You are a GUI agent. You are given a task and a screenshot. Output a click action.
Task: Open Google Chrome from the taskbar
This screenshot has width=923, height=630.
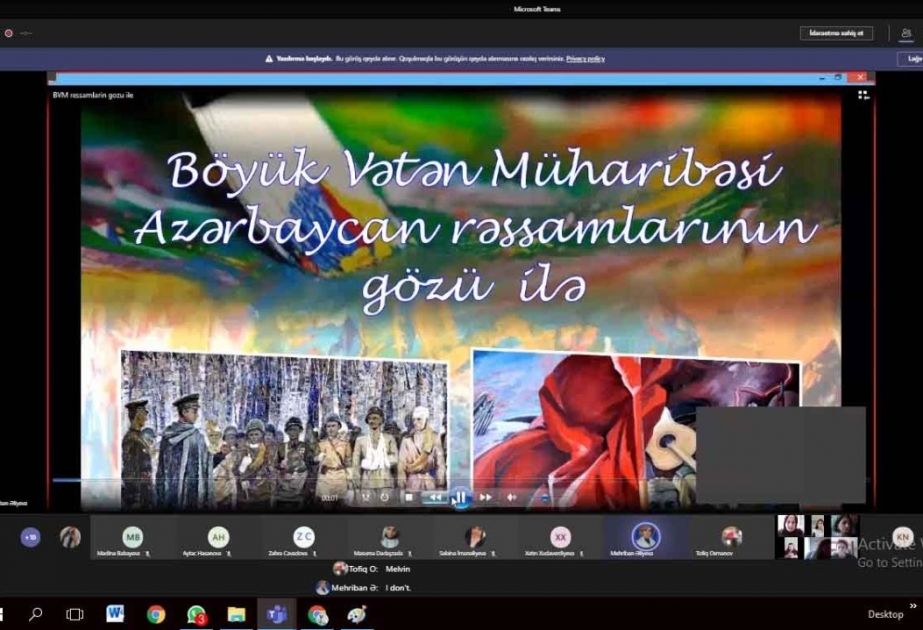click(x=156, y=615)
